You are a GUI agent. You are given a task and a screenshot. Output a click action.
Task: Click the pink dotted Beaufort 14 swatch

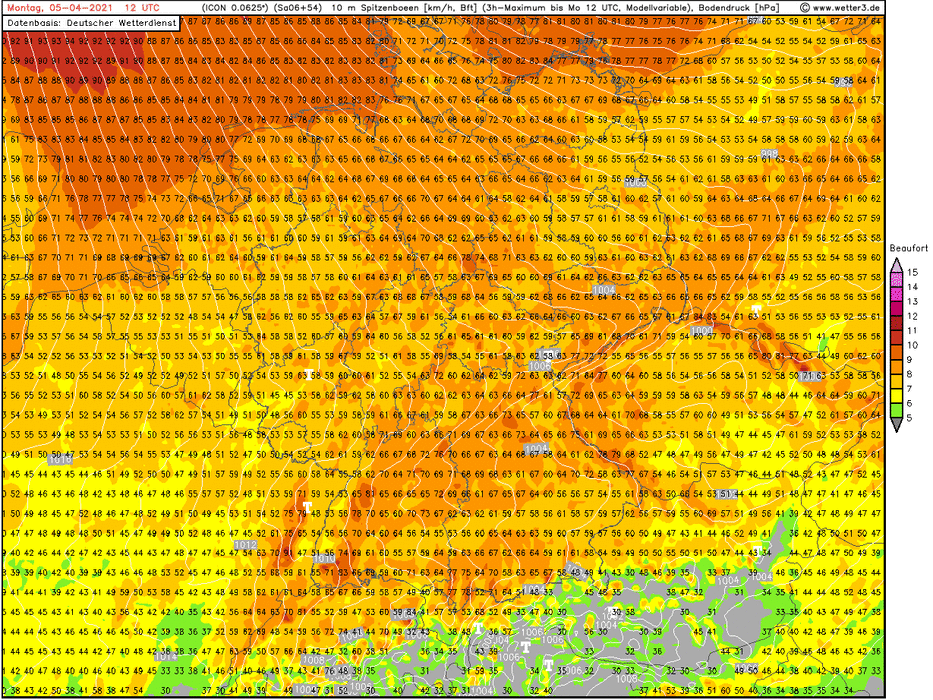[x=897, y=278]
